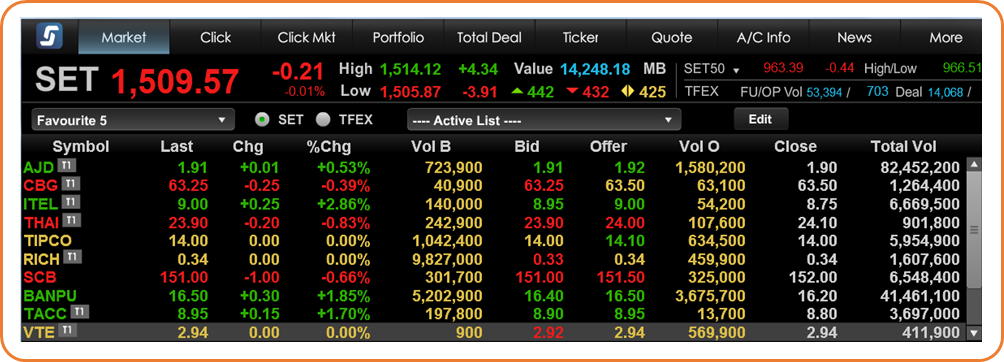
Task: Go to the Portfolio tab
Action: coord(398,37)
